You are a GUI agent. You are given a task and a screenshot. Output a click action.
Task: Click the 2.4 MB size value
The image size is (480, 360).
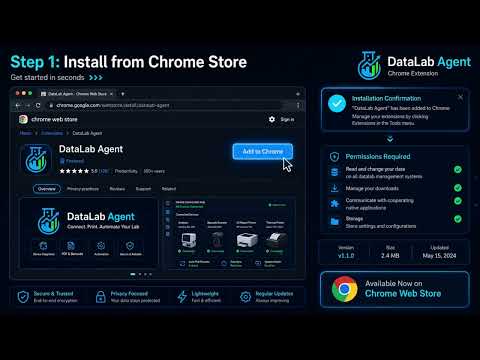click(x=390, y=256)
